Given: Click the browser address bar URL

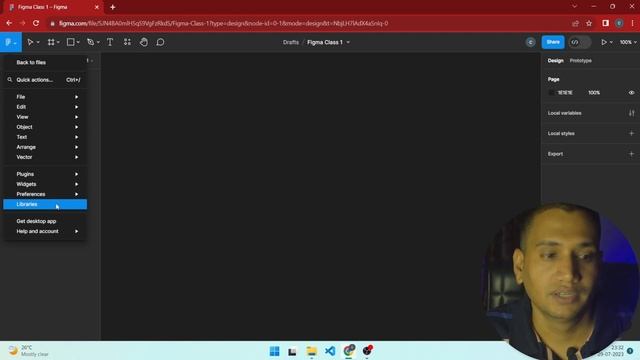Looking at the screenshot, I should point(224,23).
